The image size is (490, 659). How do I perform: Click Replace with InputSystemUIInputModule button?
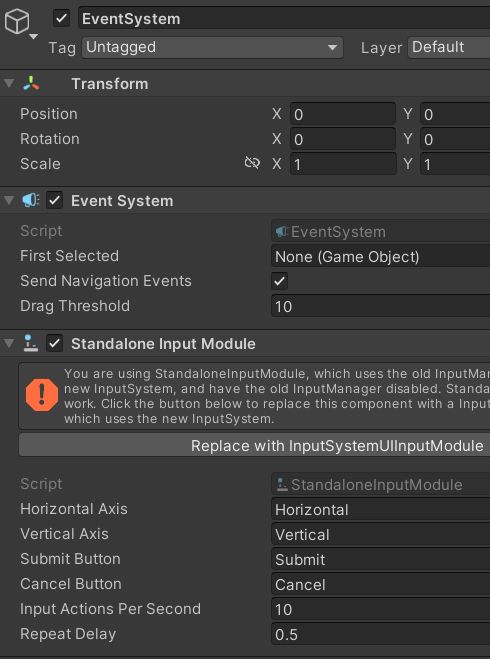(255, 445)
